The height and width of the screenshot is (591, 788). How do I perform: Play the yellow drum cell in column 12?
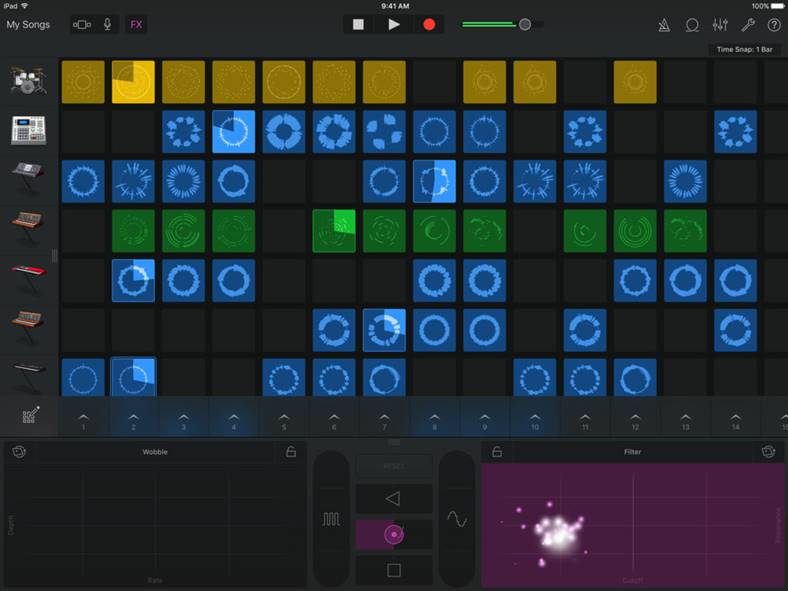(635, 82)
